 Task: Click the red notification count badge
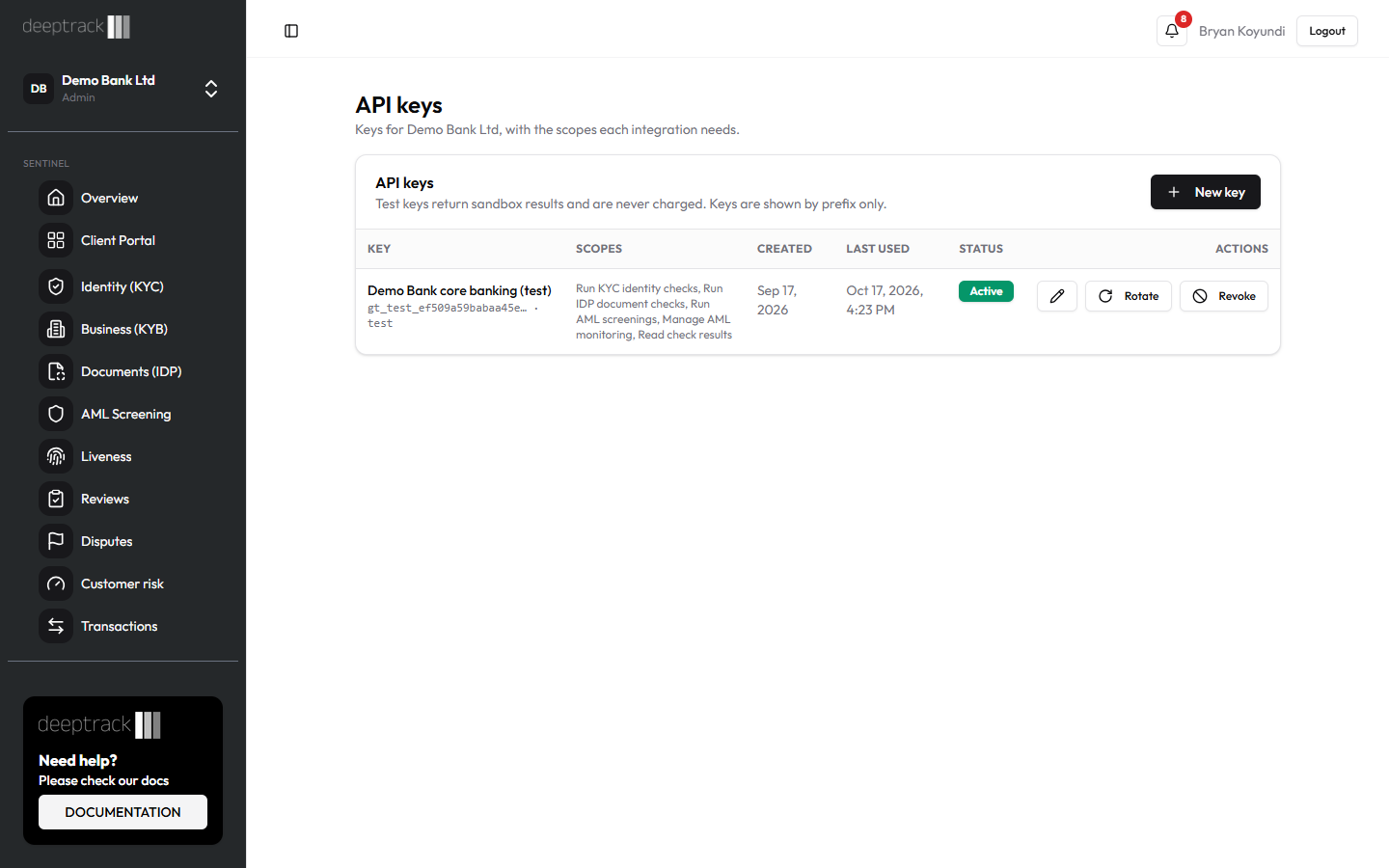pos(1184,19)
